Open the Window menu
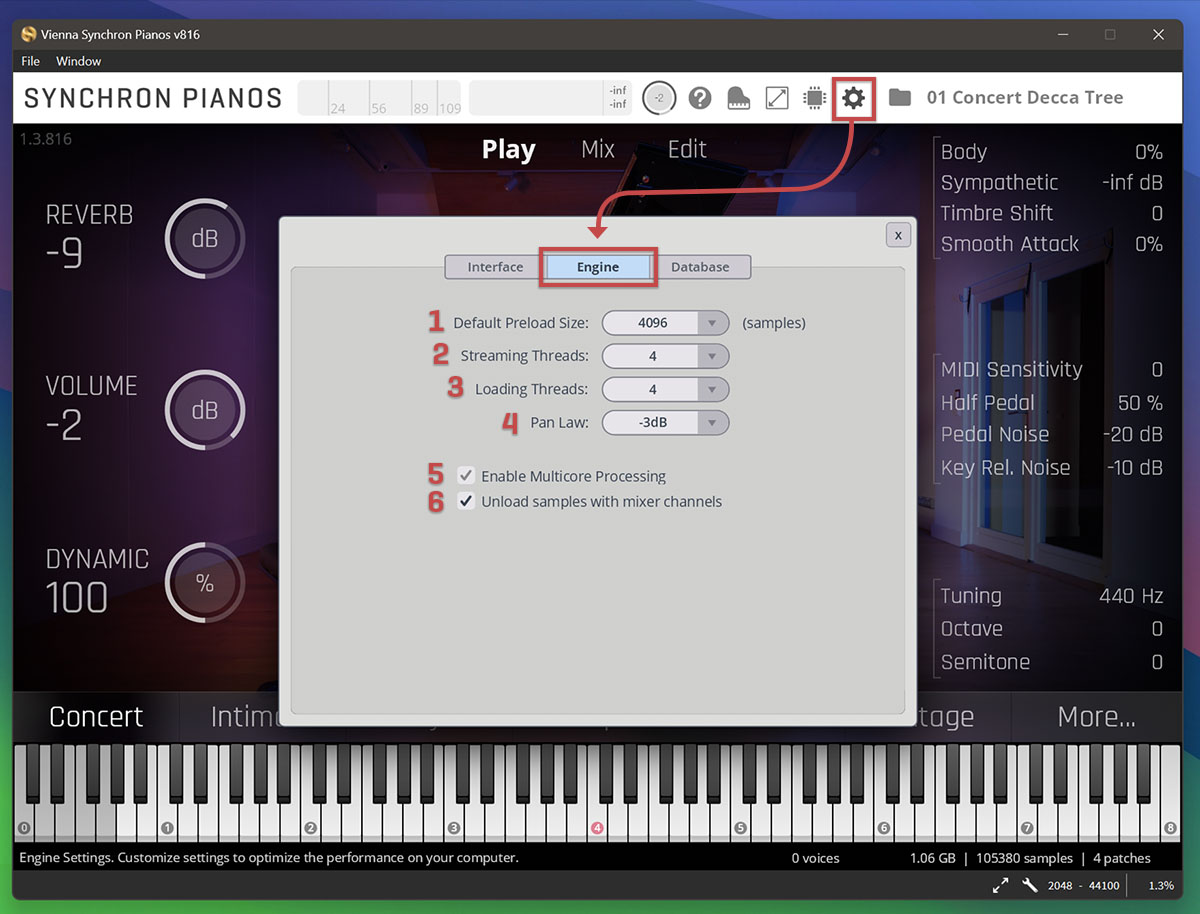1200x914 pixels. pyautogui.click(x=78, y=61)
